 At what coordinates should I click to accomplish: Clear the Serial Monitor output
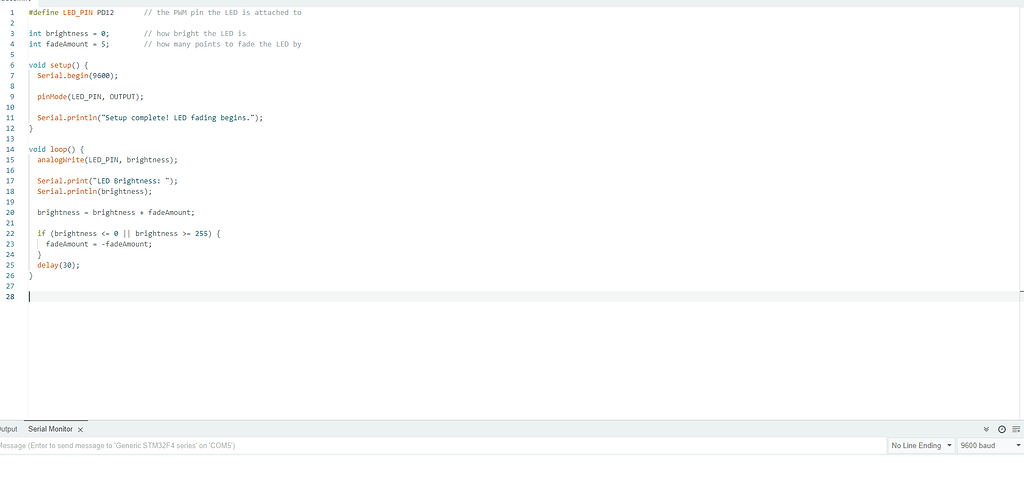coord(1016,429)
